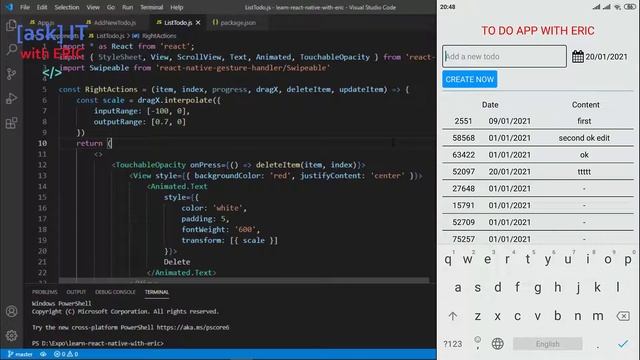The height and width of the screenshot is (360, 640).
Task: Click the terminal prompt line PS D:\Expo
Action: tap(98, 343)
